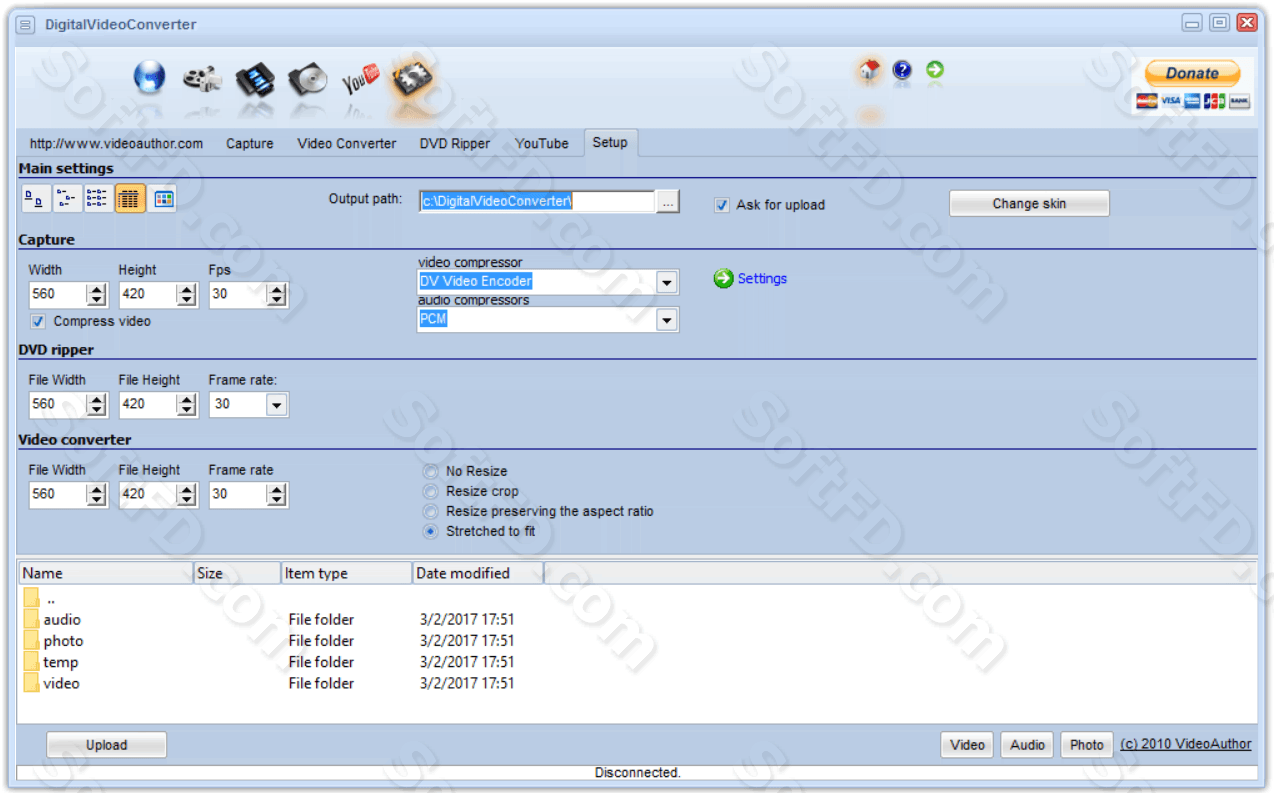The image size is (1274, 793).
Task: Toggle the Compress video checkbox
Action: tap(38, 321)
